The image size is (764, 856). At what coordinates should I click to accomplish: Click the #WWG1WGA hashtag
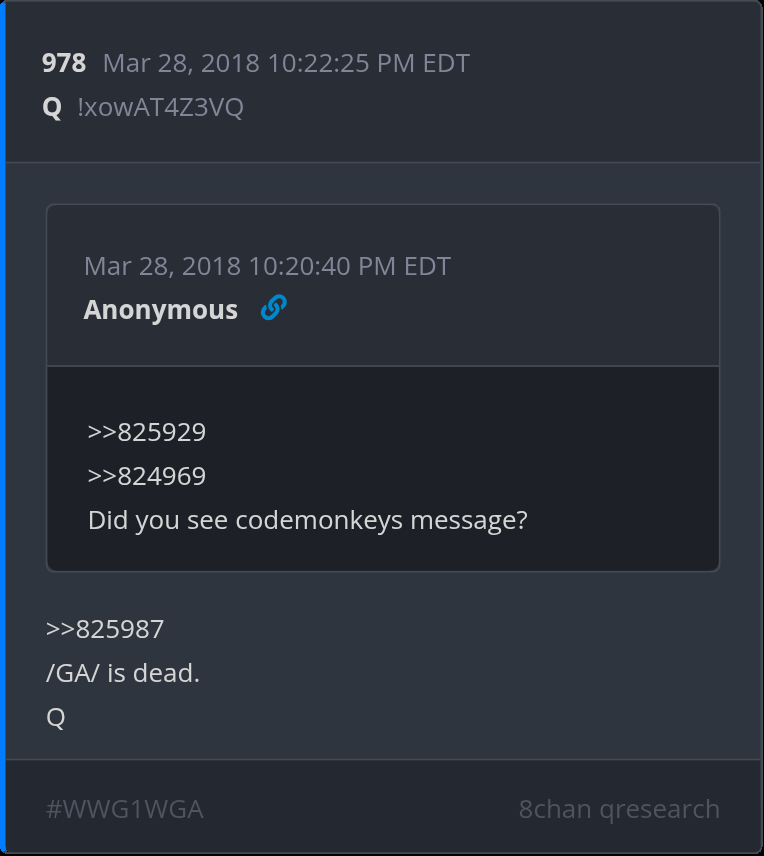coord(125,809)
